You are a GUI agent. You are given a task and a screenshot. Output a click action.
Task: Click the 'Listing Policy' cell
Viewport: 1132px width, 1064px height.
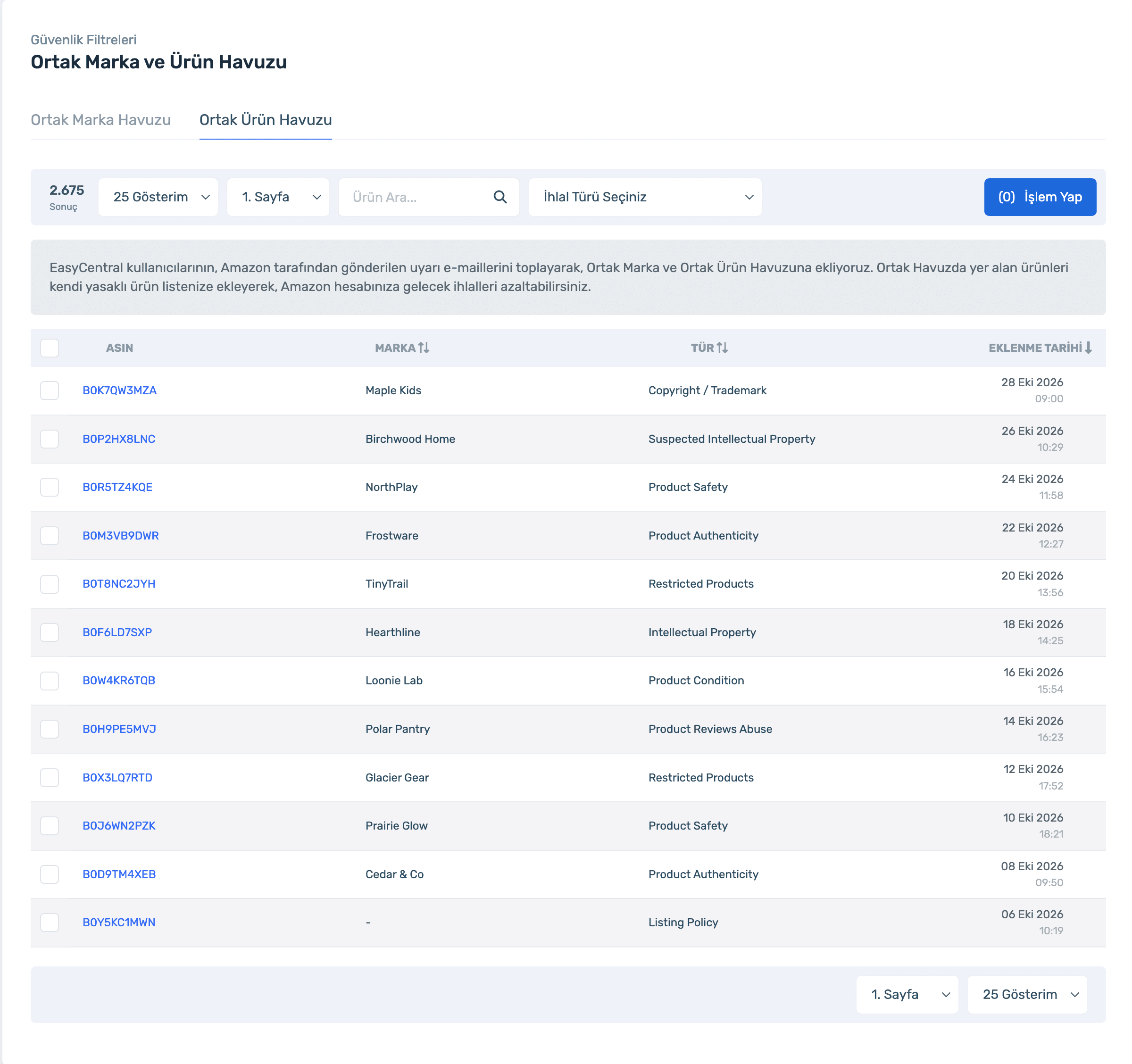(x=683, y=923)
